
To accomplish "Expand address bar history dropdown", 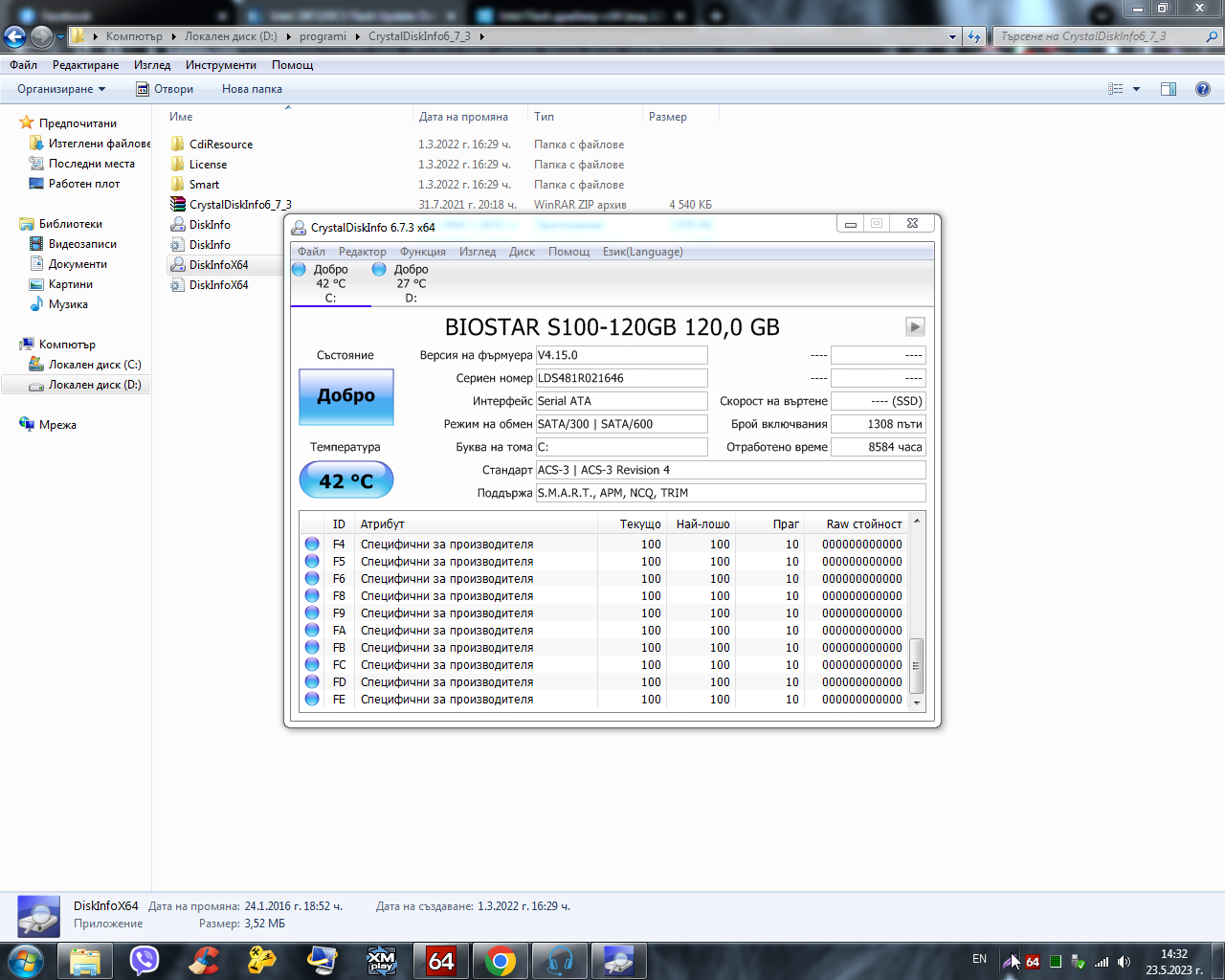I will pyautogui.click(x=951, y=36).
